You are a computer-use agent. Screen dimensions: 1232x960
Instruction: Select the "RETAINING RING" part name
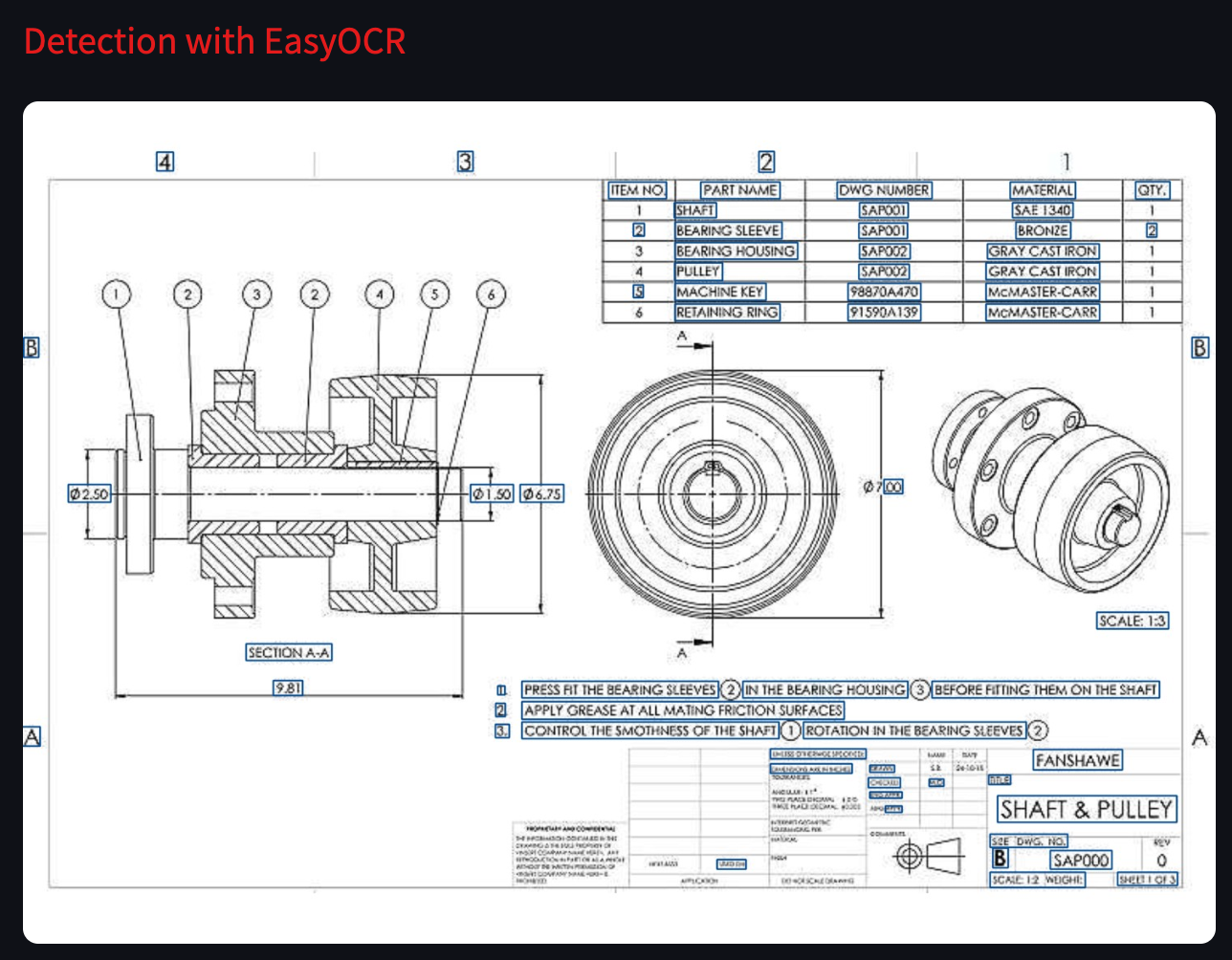point(727,312)
